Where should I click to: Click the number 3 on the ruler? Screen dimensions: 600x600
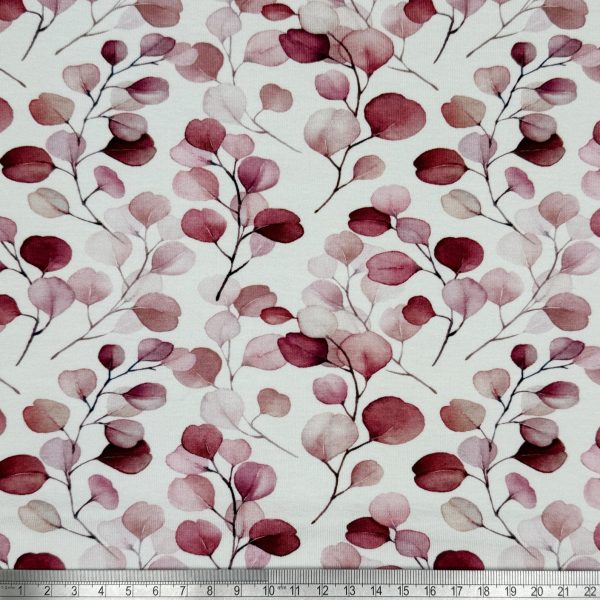[x=73, y=590]
